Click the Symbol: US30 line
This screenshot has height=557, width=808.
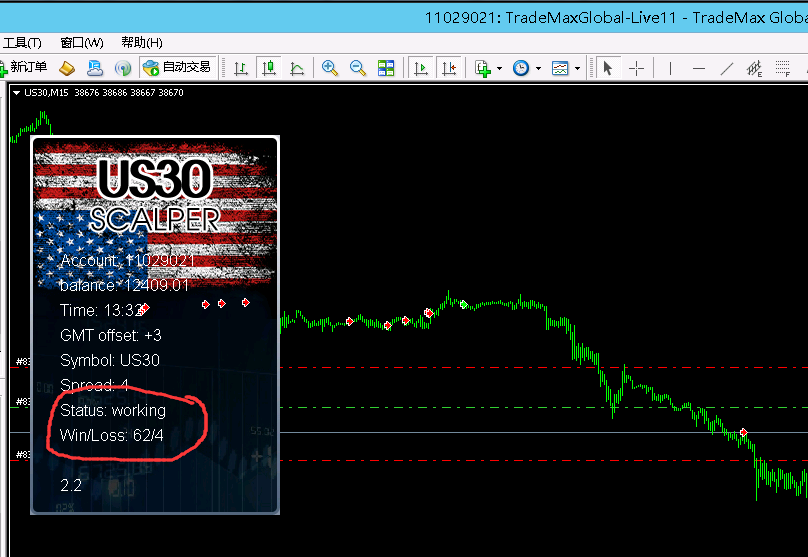(x=110, y=360)
